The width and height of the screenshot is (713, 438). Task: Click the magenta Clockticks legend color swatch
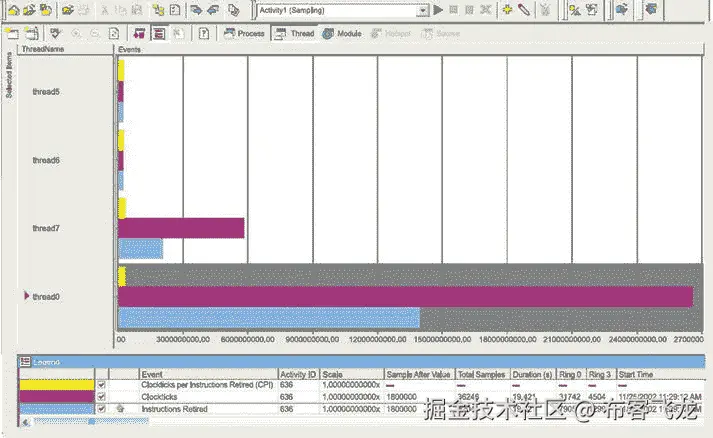(56, 396)
